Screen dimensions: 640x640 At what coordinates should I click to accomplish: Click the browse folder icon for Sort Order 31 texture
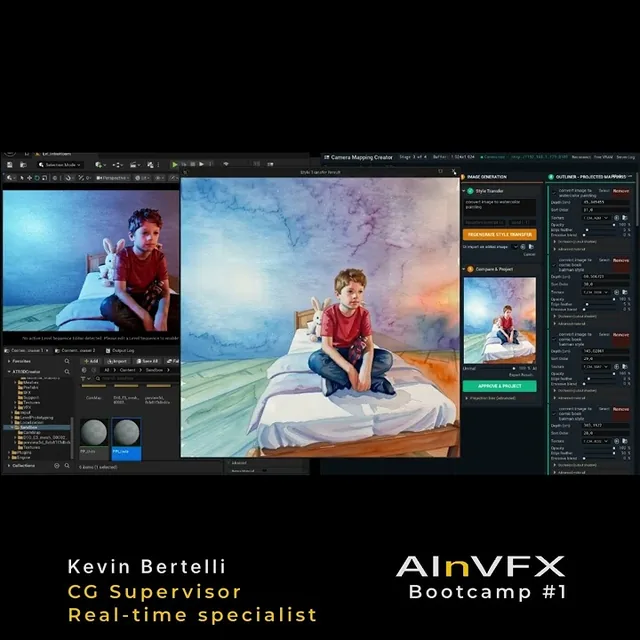coord(624,218)
